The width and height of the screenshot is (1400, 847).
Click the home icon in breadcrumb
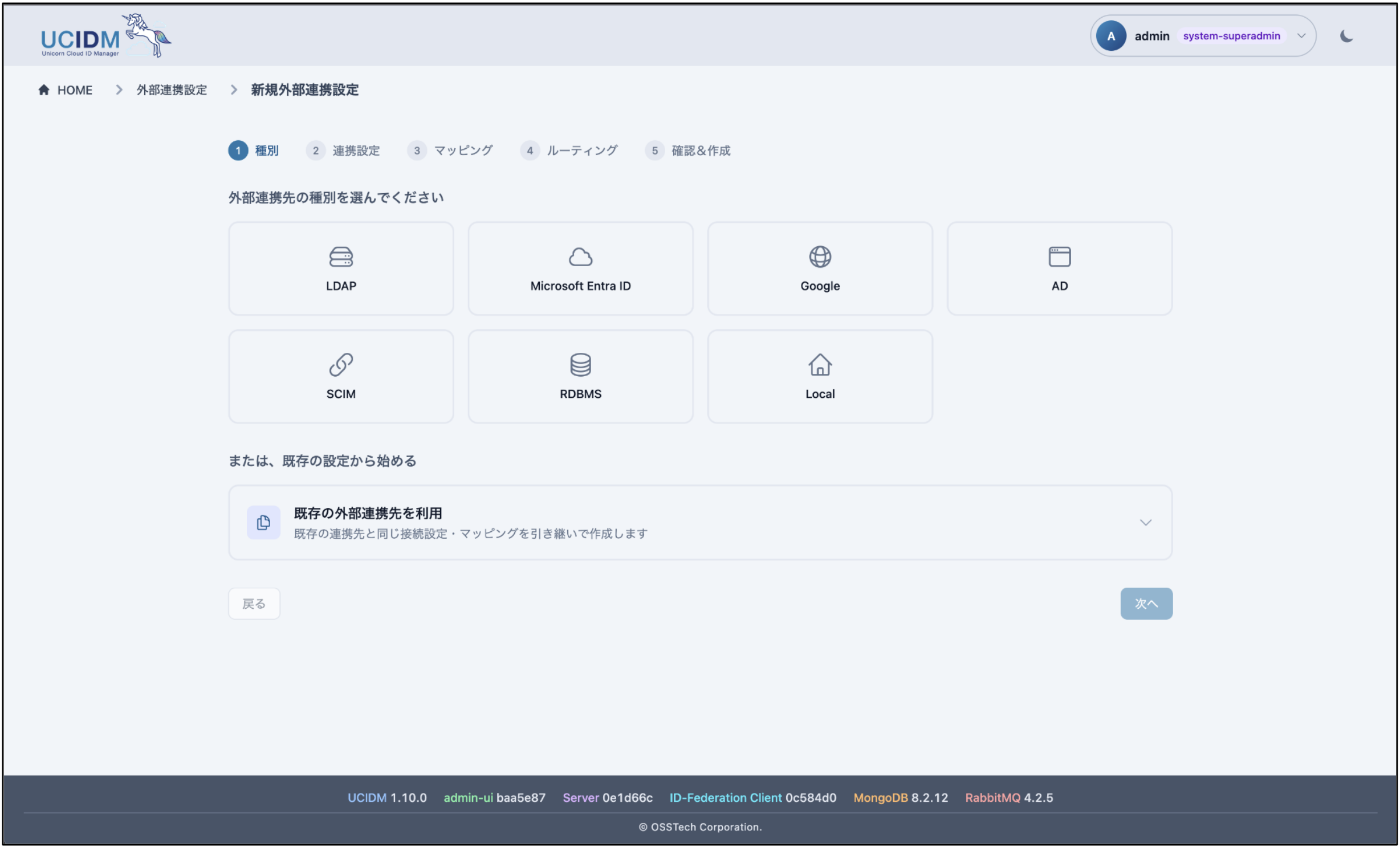44,90
